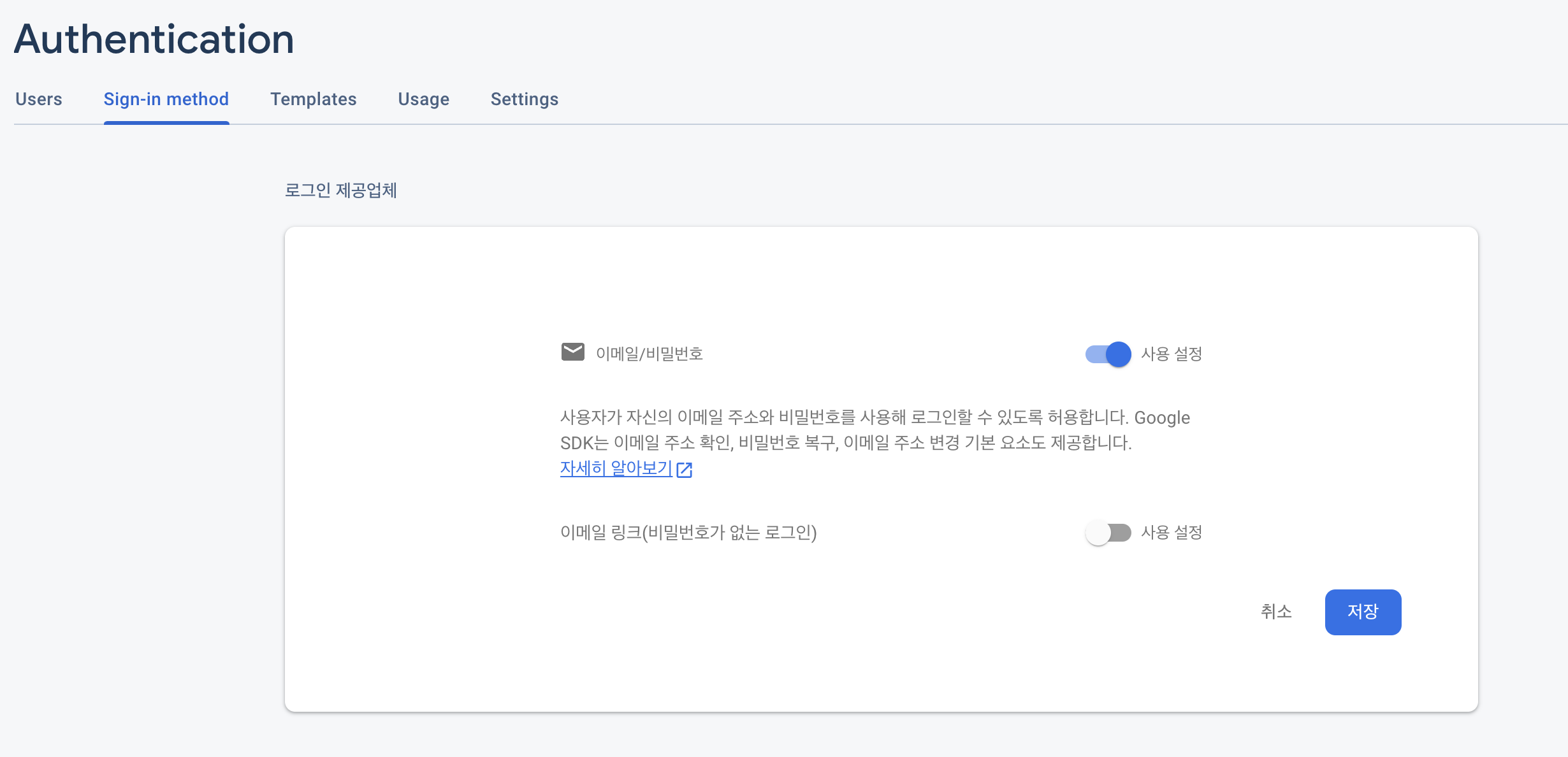Open the 자세히 알아보기 link
The width and height of the screenshot is (1568, 757).
point(616,468)
